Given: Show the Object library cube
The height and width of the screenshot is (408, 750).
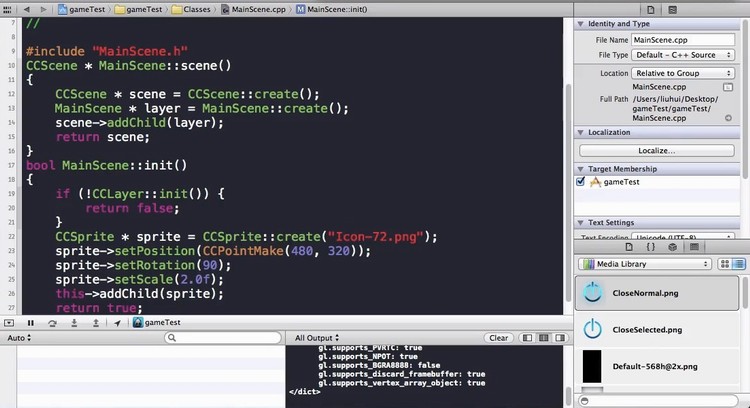Looking at the screenshot, I should tap(673, 247).
